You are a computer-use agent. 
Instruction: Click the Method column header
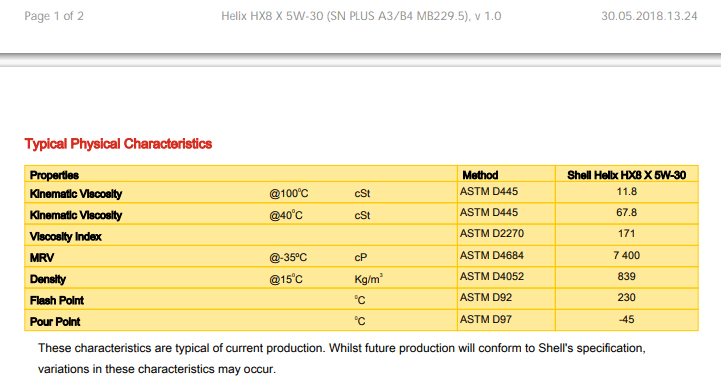[480, 175]
